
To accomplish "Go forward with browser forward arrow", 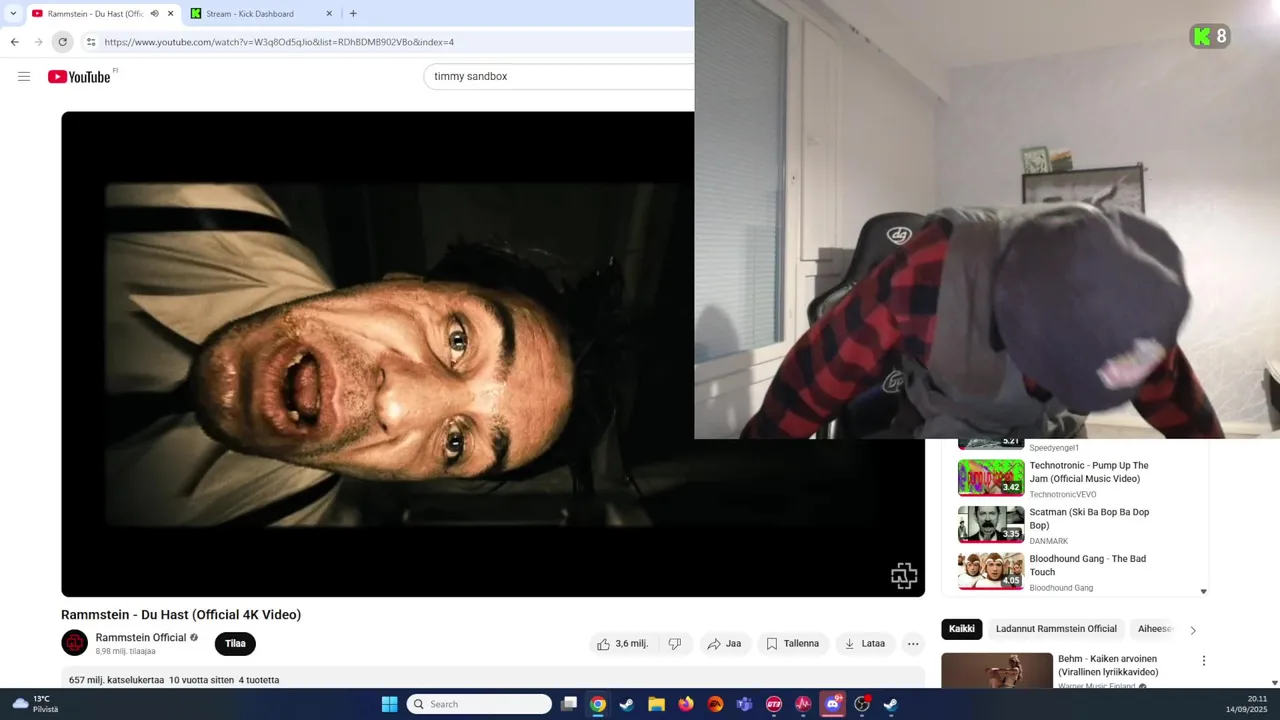I will pos(38,42).
